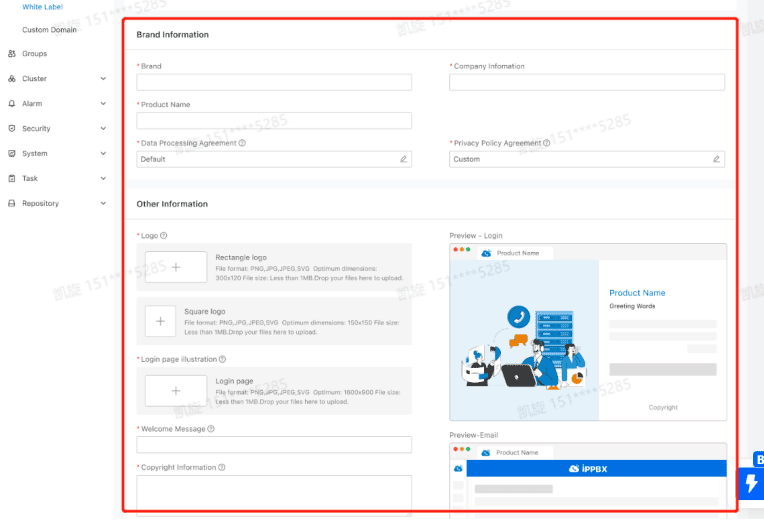The height and width of the screenshot is (520, 764).
Task: Click the blue Product Name heading in preview
Action: 637,293
